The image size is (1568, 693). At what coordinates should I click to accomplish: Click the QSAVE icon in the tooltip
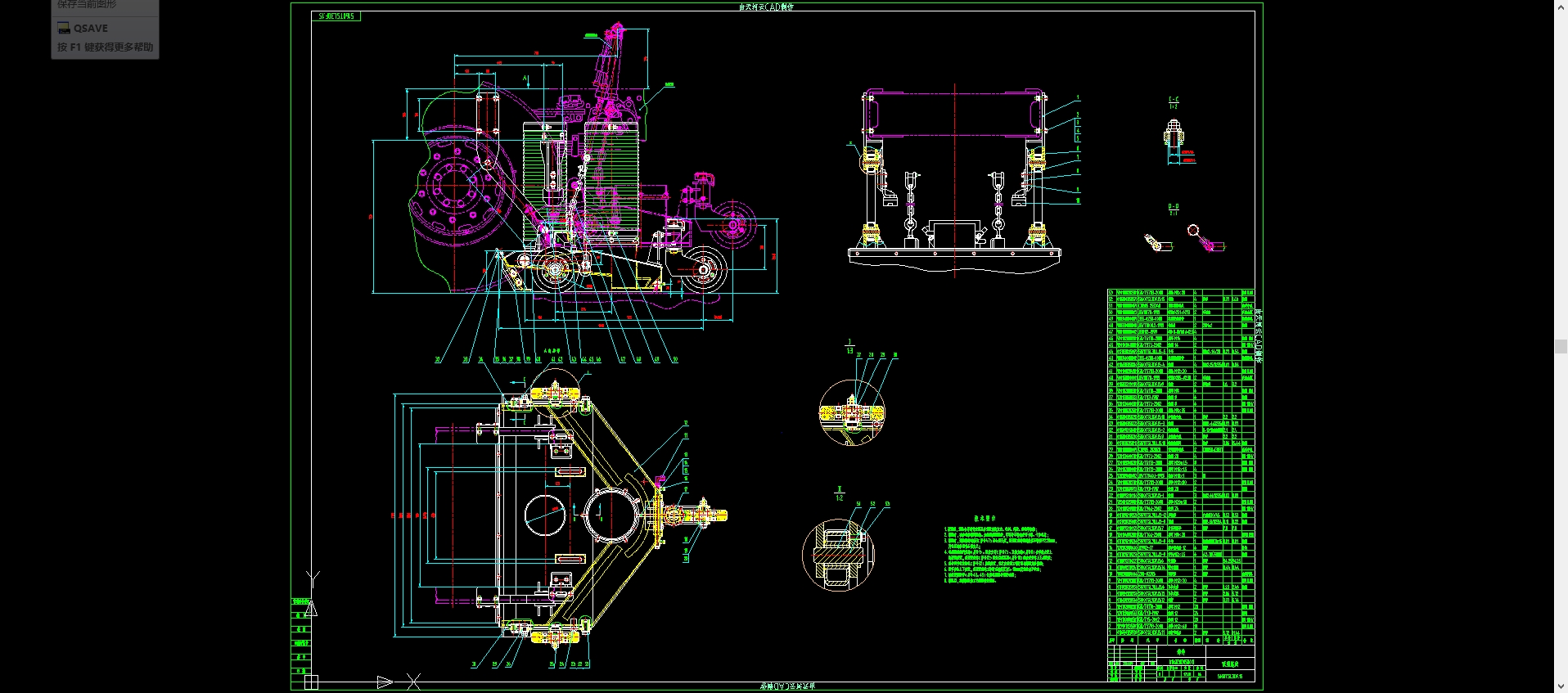point(64,28)
